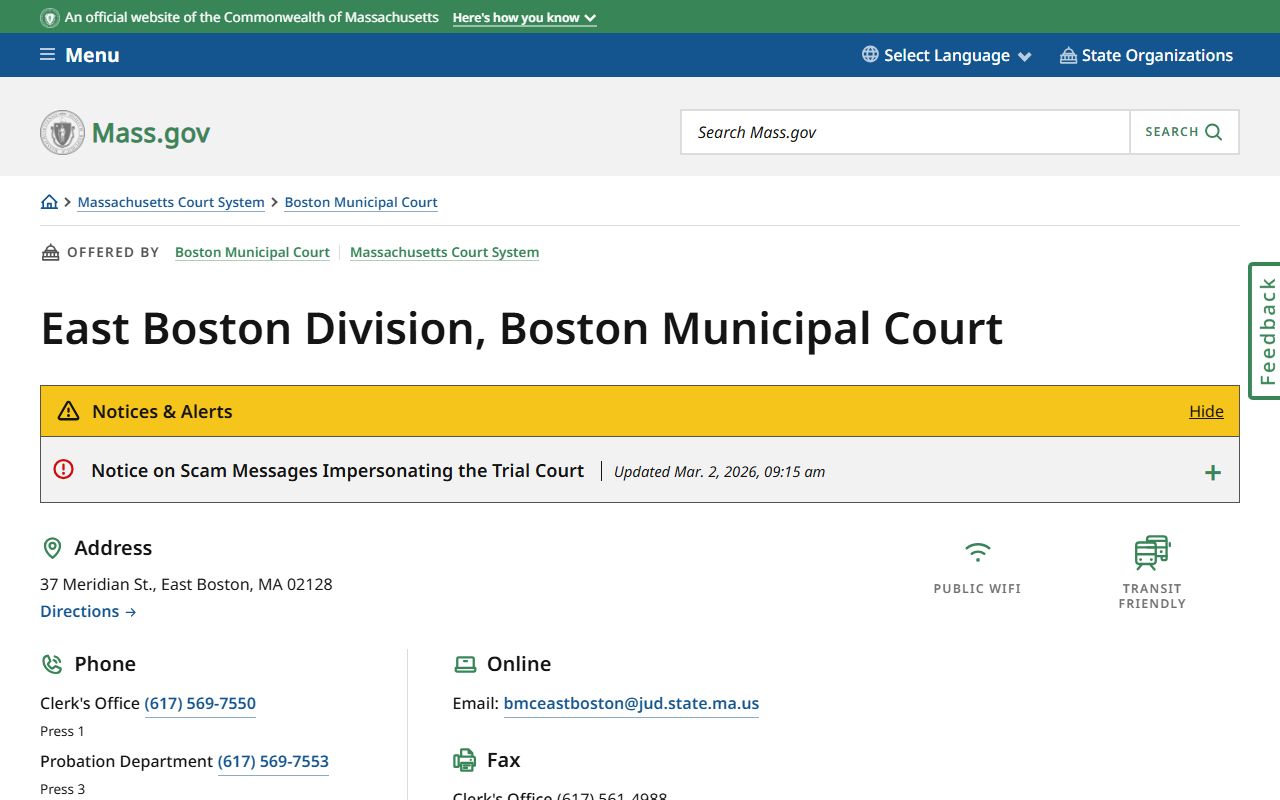The width and height of the screenshot is (1280, 800).
Task: Expand "Here's how you know" dropdown
Action: click(524, 18)
